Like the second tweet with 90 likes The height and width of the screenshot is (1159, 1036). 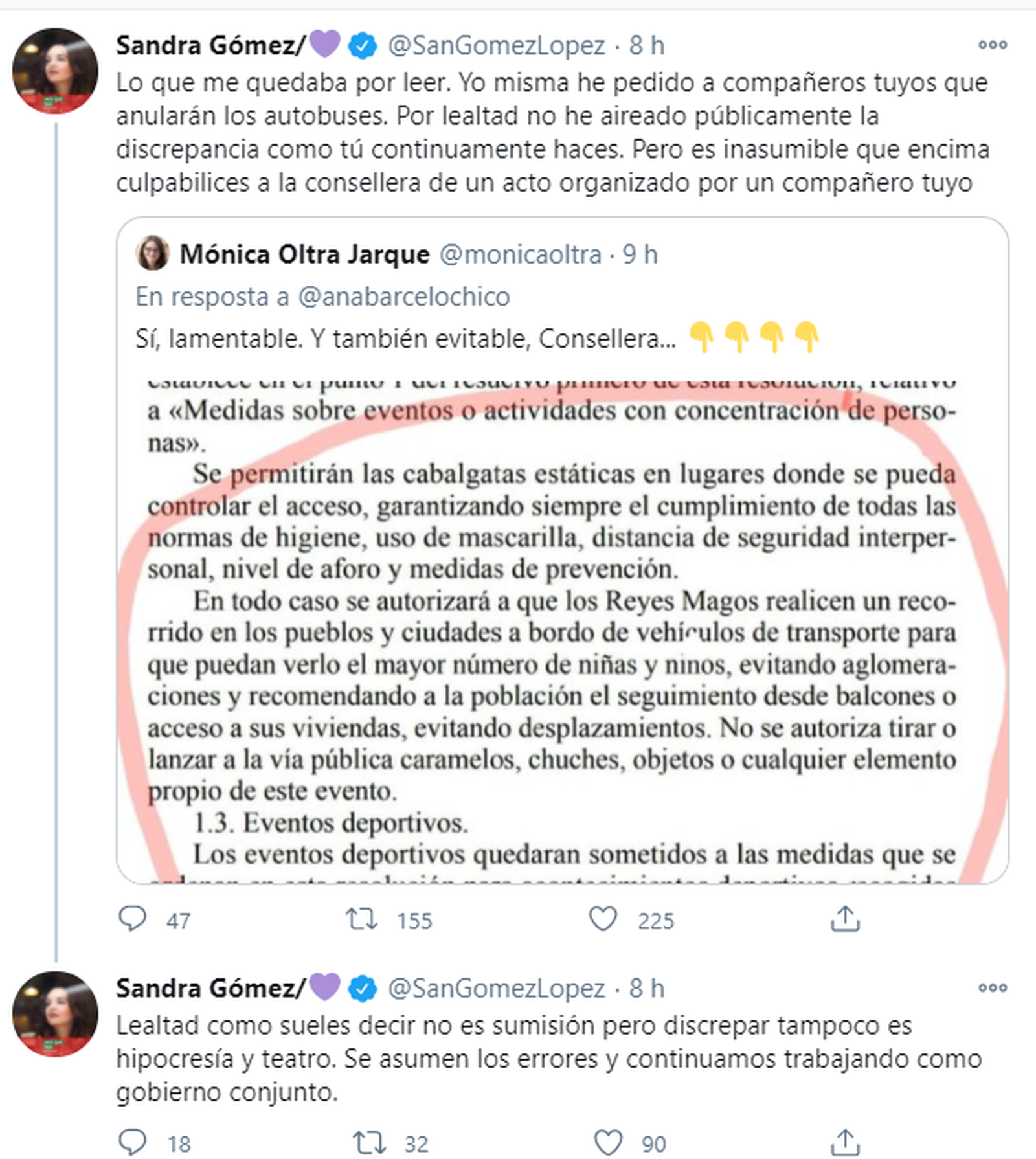(x=608, y=1143)
